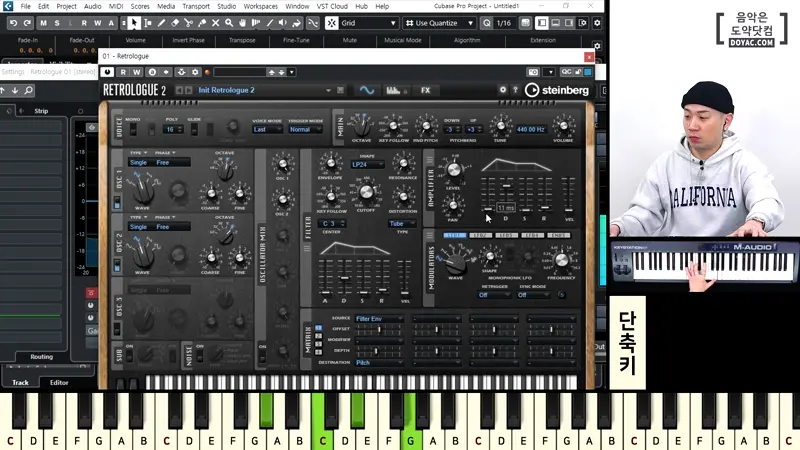Toggle OSC 1 on/off switch
The height and width of the screenshot is (450, 800).
coord(117,203)
